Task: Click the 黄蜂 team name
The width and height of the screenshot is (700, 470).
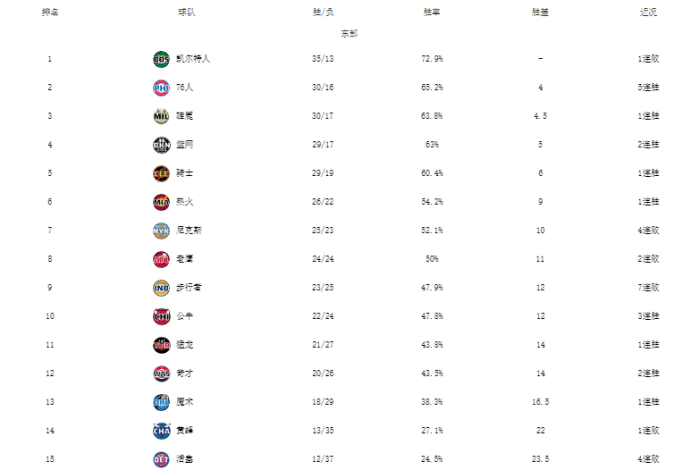Action: pyautogui.click(x=185, y=430)
